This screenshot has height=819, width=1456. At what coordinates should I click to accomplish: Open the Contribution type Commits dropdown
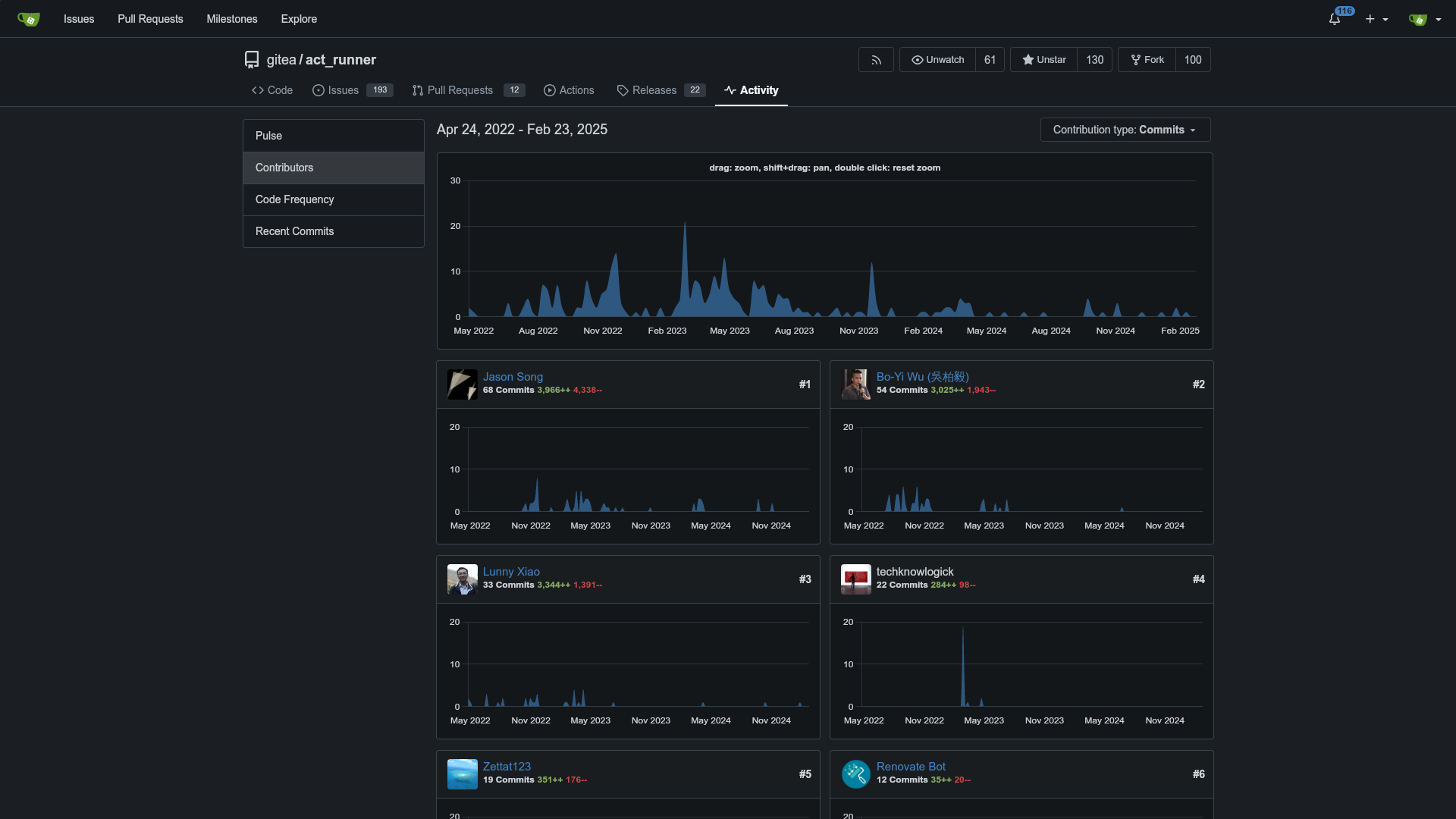coord(1125,130)
